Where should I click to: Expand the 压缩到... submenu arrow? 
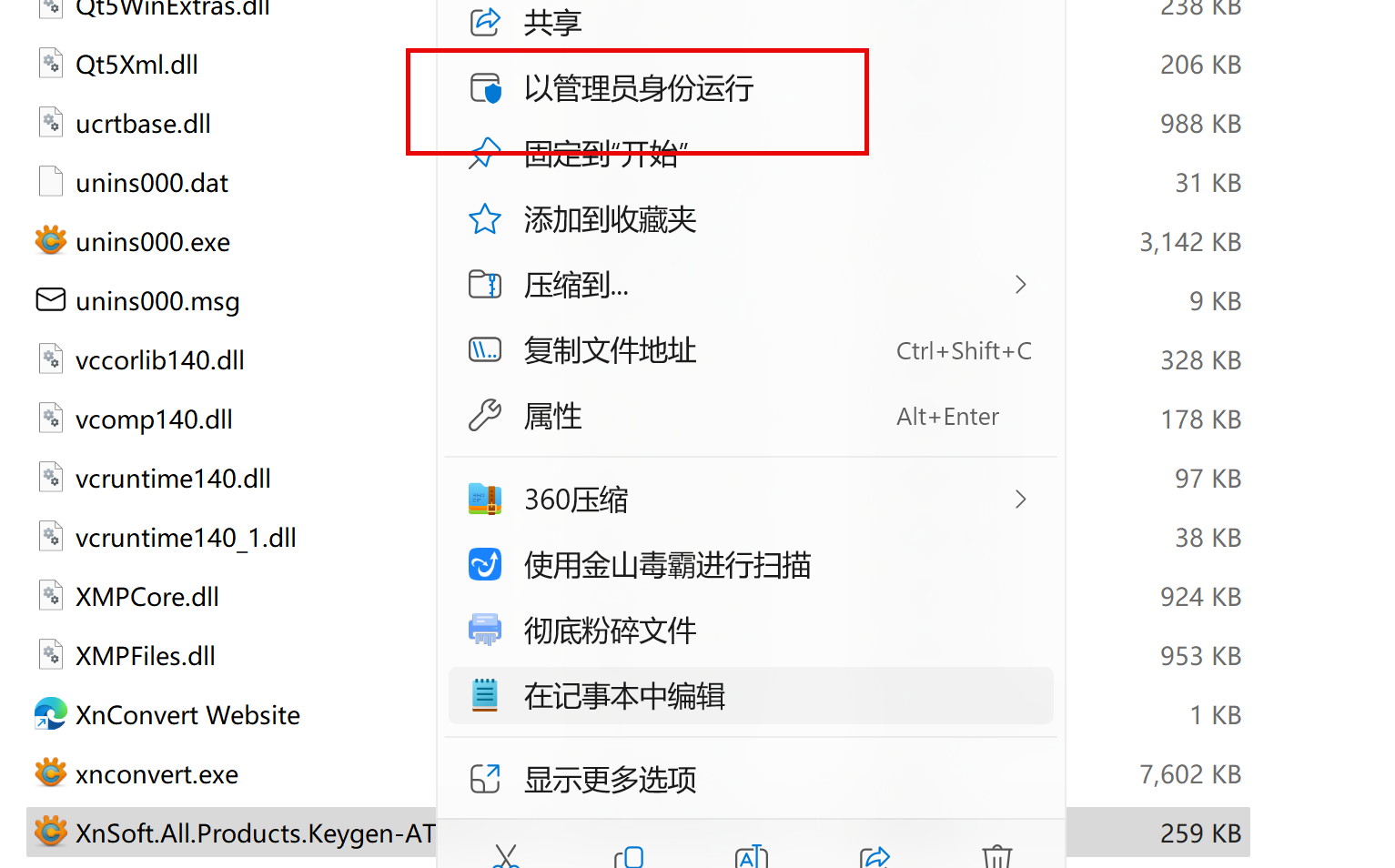(1021, 285)
